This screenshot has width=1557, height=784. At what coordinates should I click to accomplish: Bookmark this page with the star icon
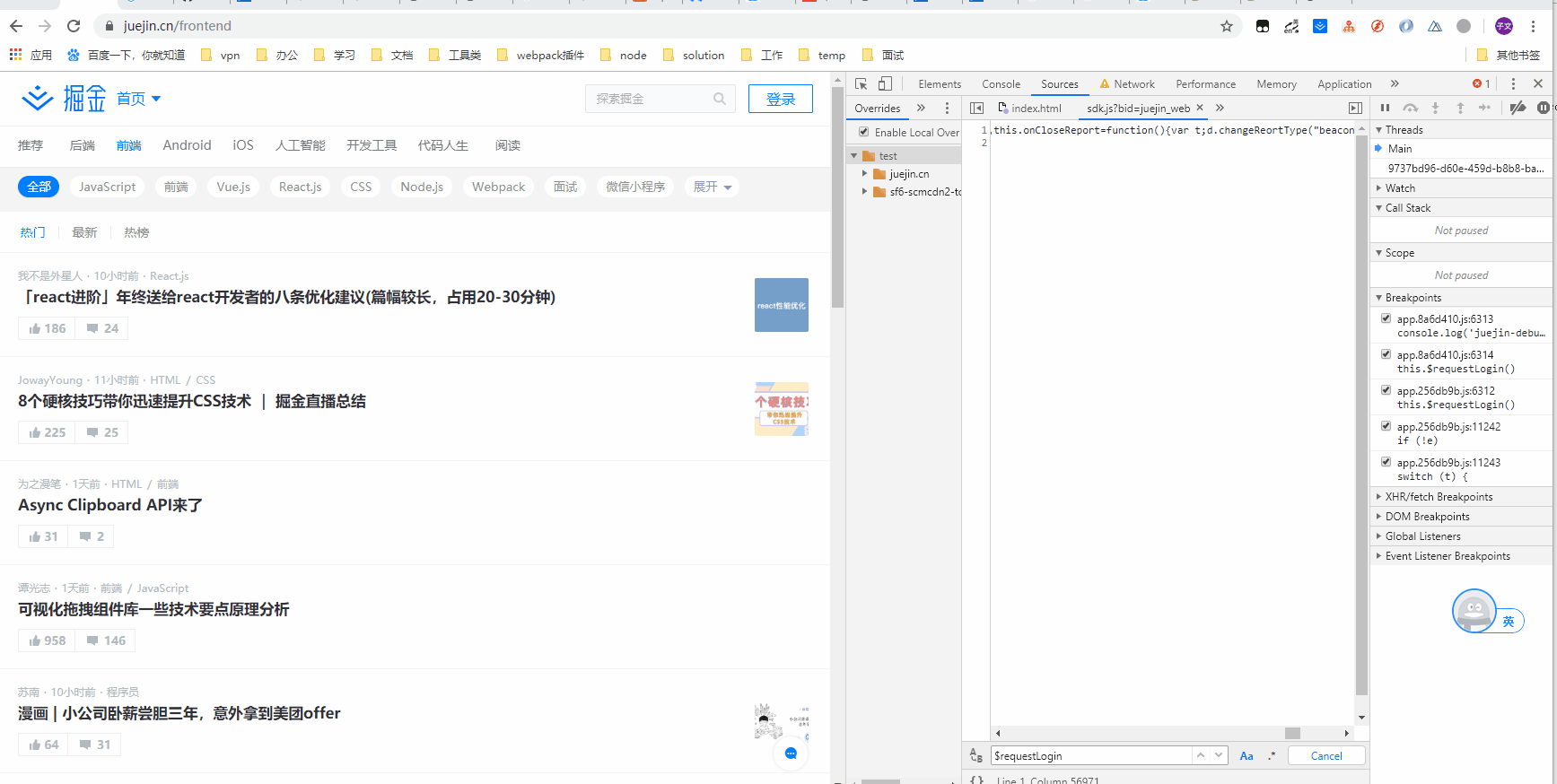[1227, 26]
